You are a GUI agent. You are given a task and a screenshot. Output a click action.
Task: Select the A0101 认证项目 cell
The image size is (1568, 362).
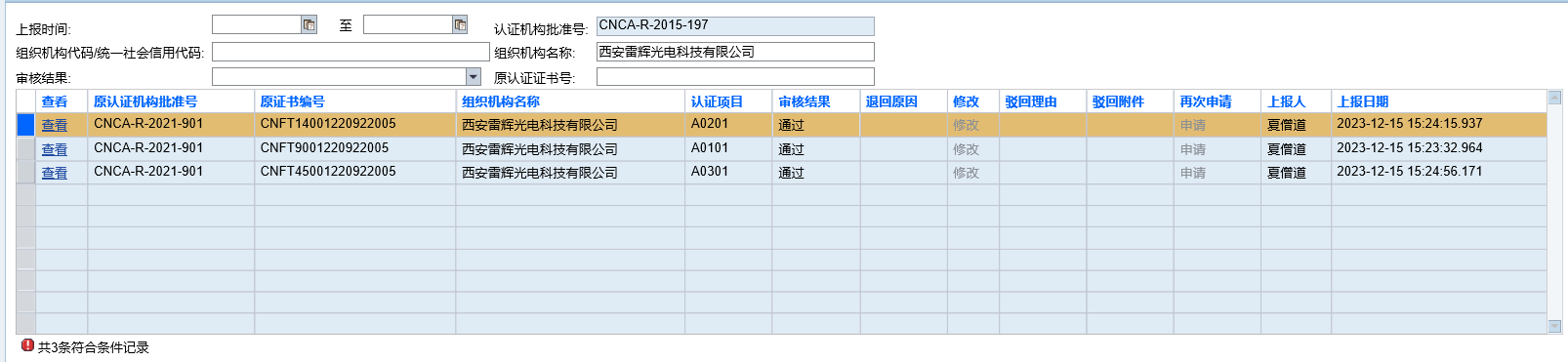coord(728,149)
